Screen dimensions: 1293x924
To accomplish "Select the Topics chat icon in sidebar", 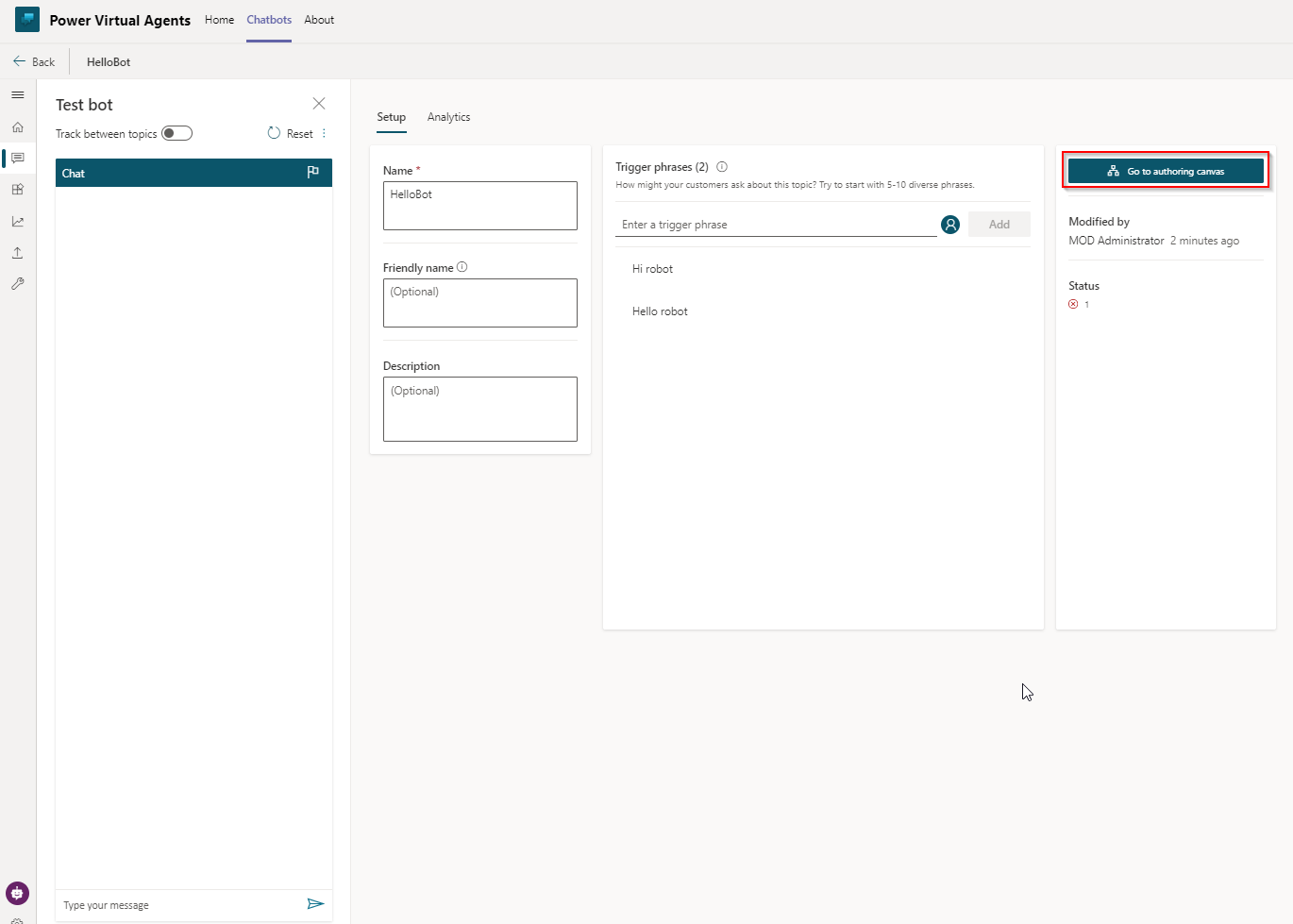I will (x=17, y=159).
